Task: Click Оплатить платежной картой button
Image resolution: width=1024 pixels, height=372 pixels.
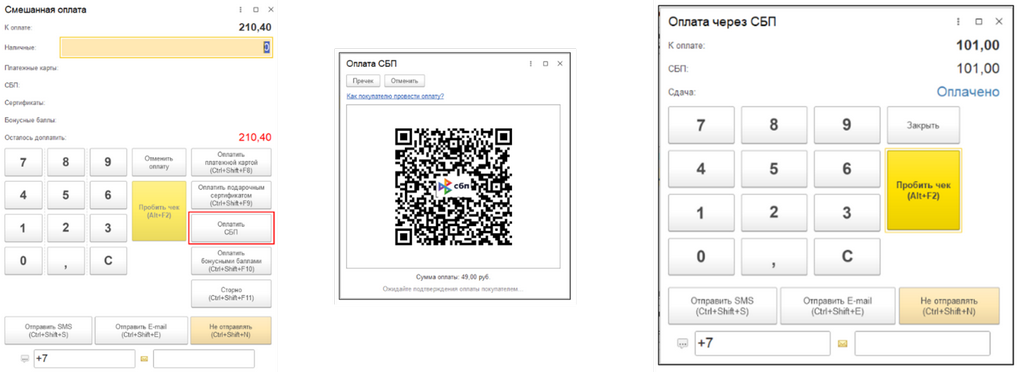Action: click(x=231, y=163)
